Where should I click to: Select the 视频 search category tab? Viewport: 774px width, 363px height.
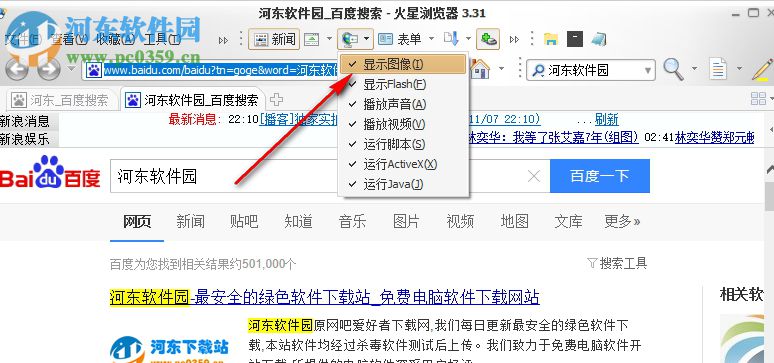coord(460,221)
